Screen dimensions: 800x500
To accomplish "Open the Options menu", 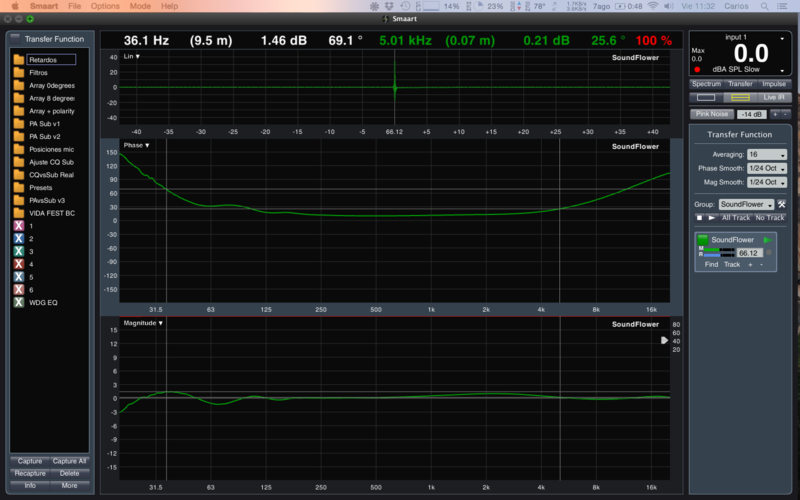I will click(105, 6).
